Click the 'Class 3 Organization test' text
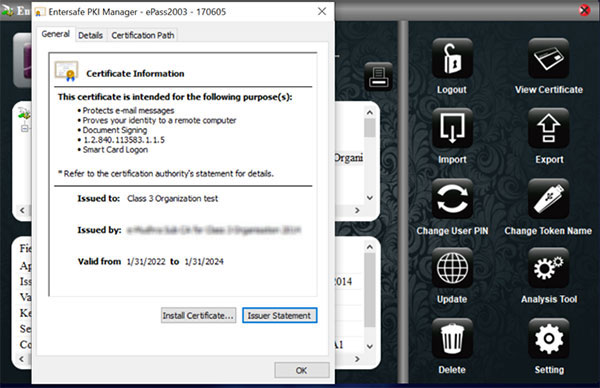 click(x=173, y=199)
